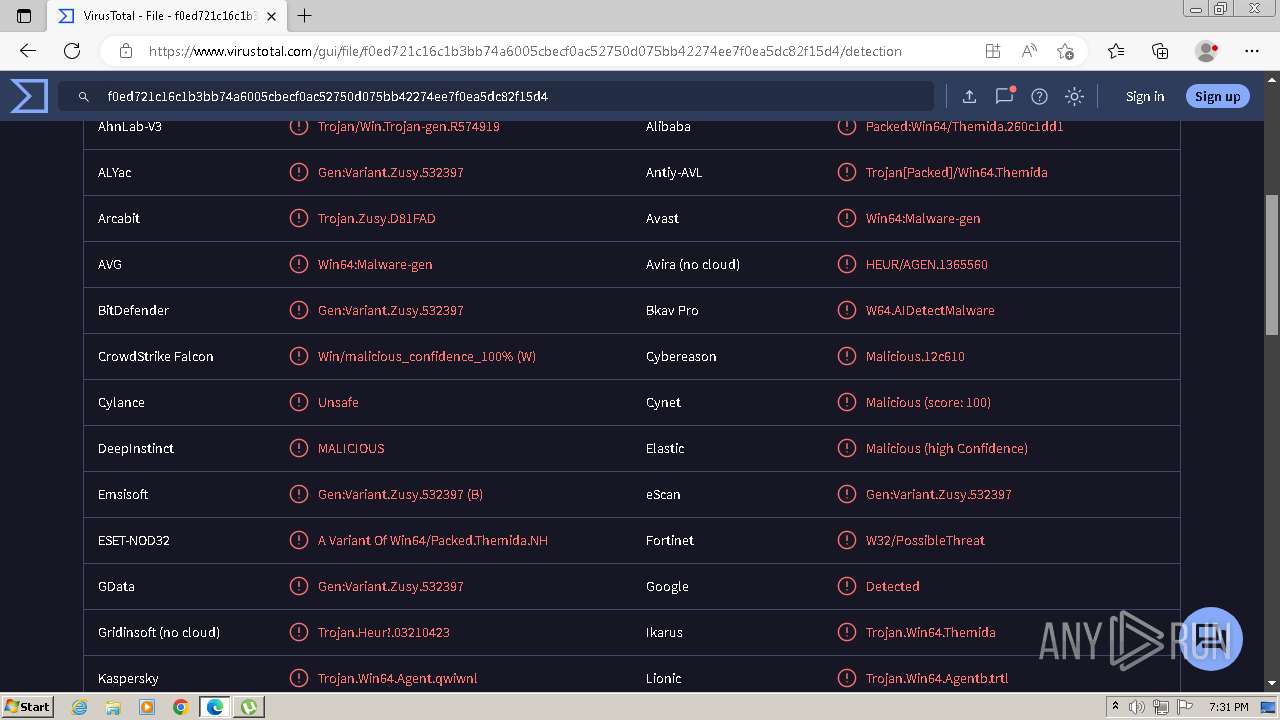
Task: Select the Win/malicious_confidence_100% (W) result
Action: (426, 356)
